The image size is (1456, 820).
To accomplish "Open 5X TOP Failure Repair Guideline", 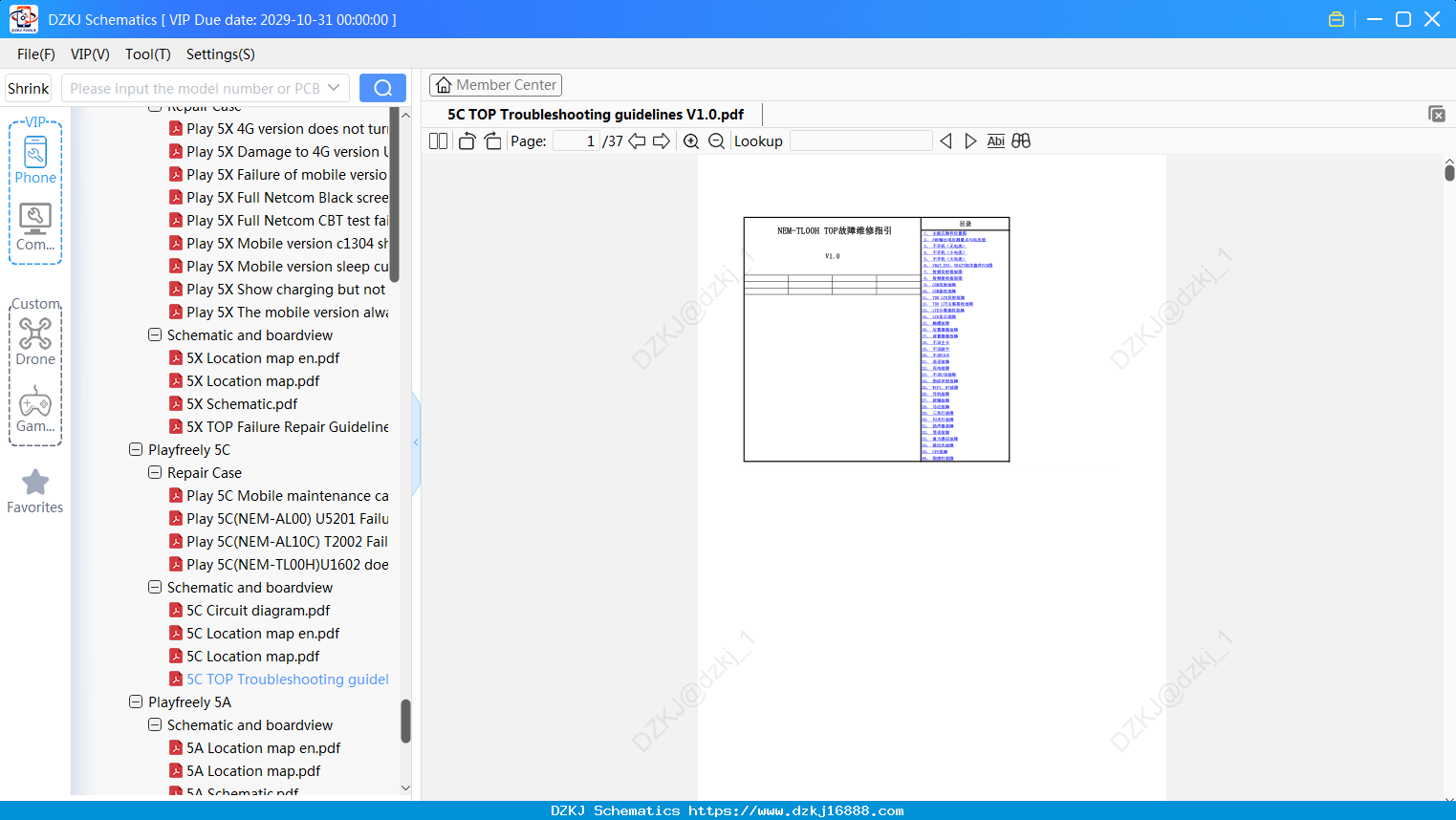I will pyautogui.click(x=288, y=426).
